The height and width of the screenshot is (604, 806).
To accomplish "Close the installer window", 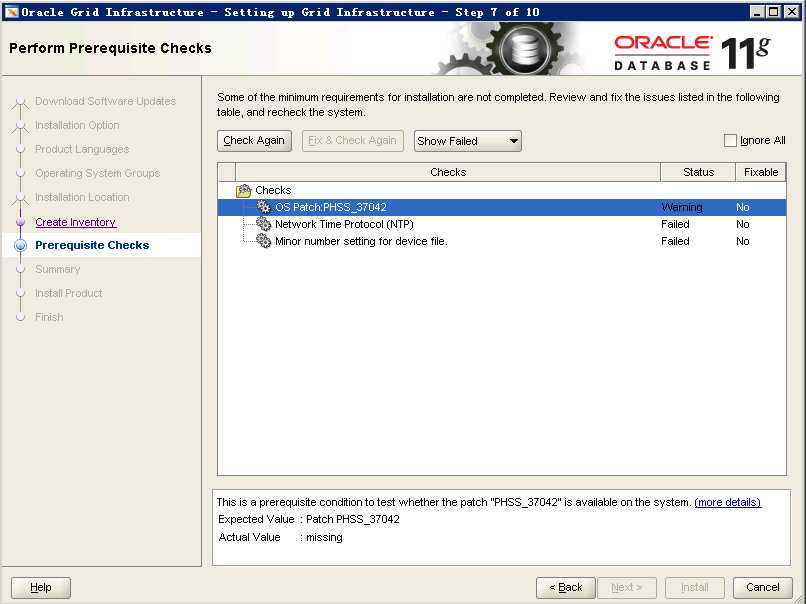I will [x=792, y=12].
